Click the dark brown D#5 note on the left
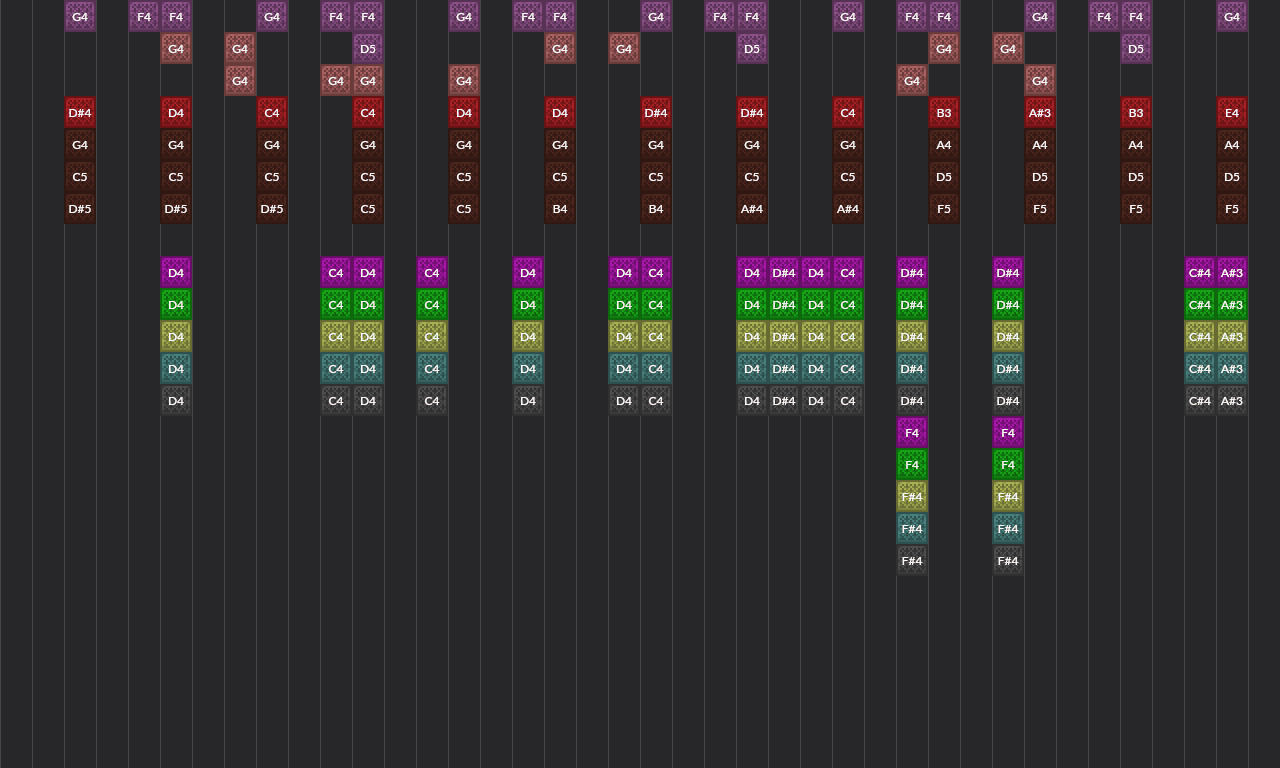1280x768 pixels. (80, 209)
